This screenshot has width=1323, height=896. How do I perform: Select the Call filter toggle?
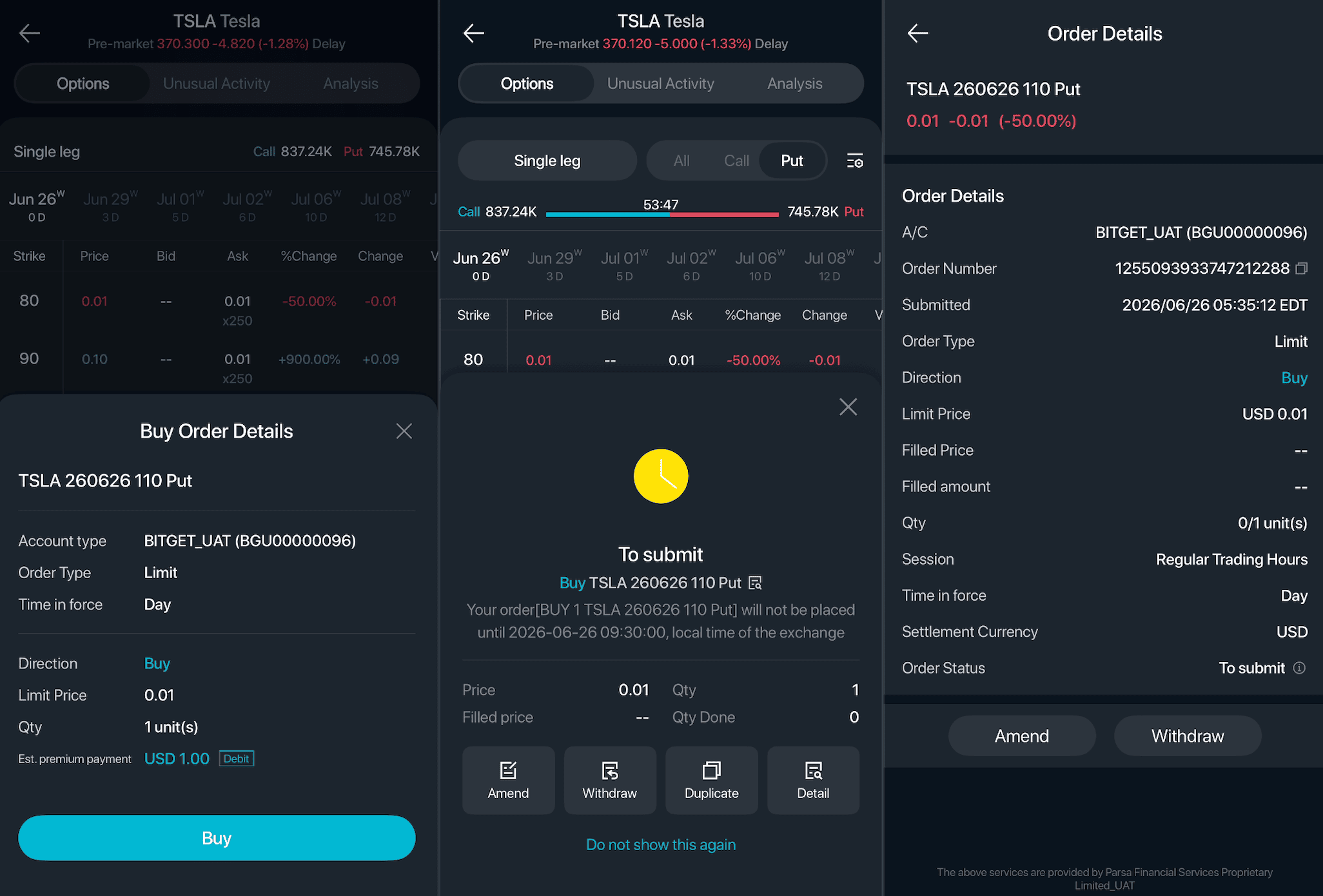736,161
